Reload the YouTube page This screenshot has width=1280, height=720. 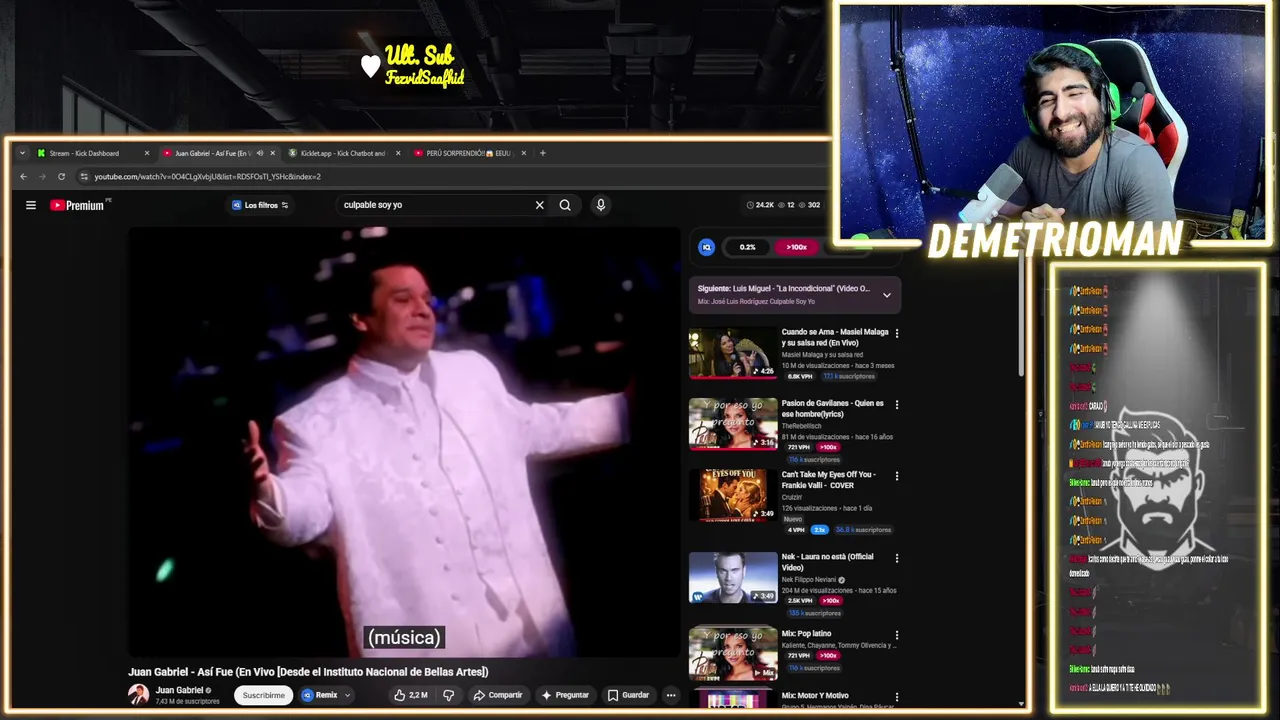tap(61, 177)
